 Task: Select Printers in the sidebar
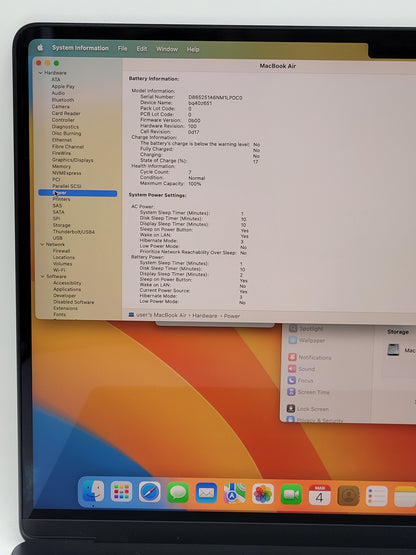[61, 199]
